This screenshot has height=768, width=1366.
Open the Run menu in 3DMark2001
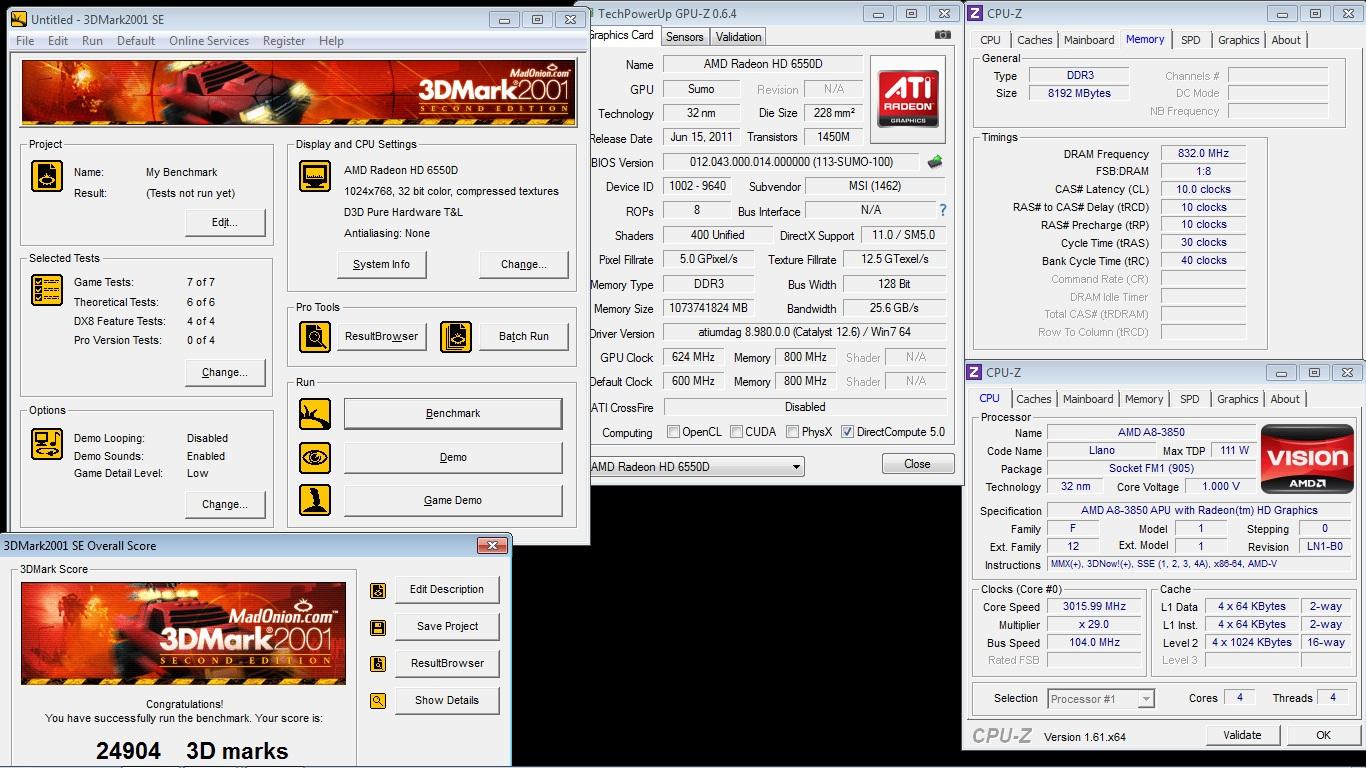point(92,41)
